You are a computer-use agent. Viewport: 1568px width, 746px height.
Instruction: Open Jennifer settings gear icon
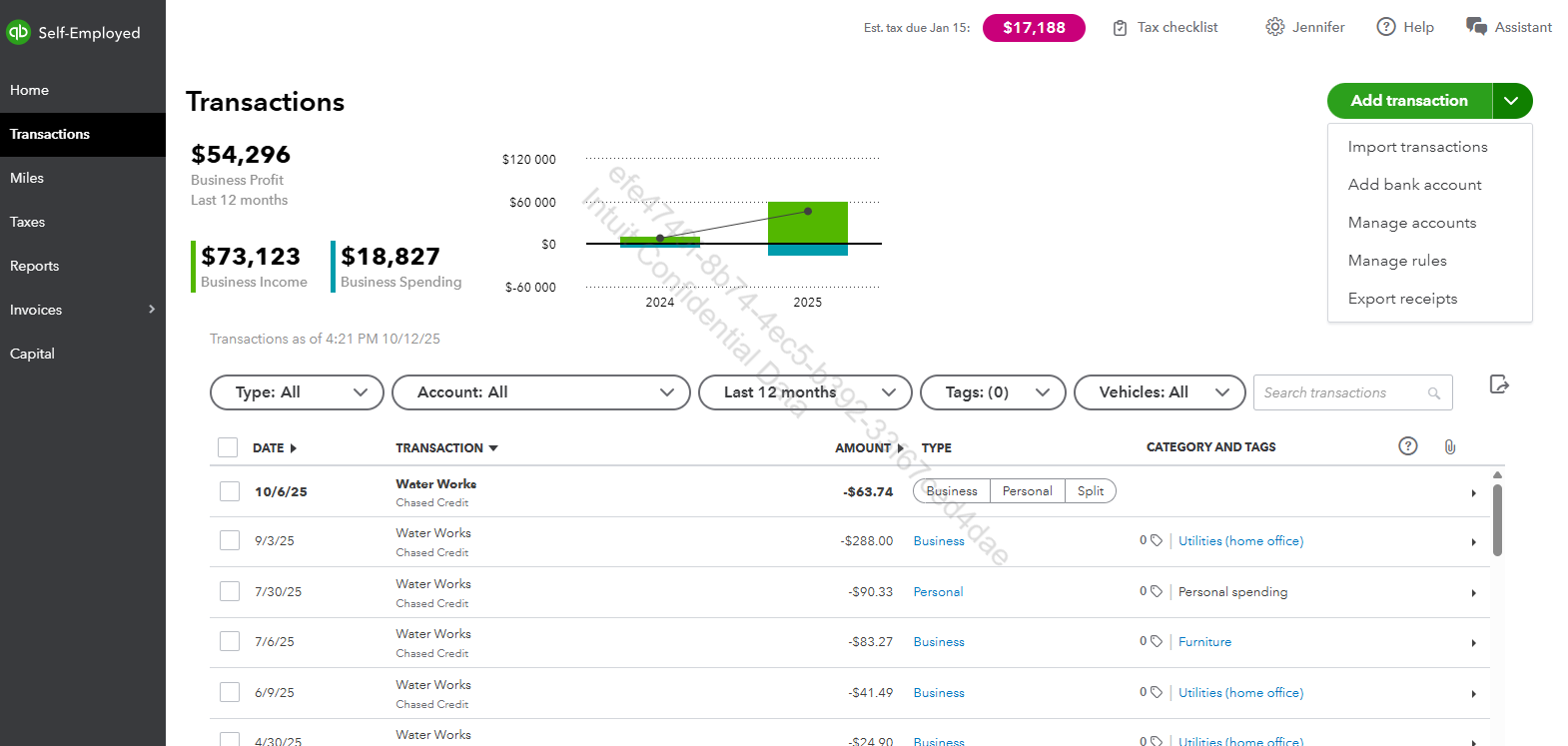pos(1274,27)
